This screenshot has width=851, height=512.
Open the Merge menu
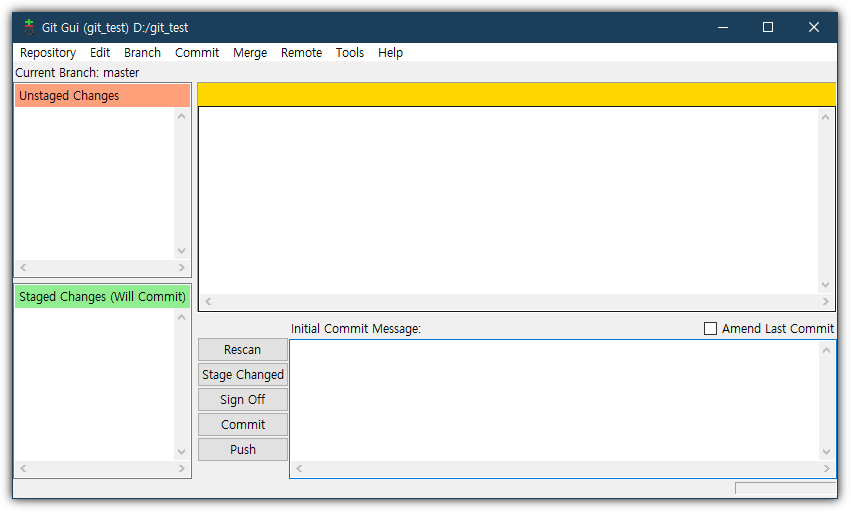click(x=250, y=53)
